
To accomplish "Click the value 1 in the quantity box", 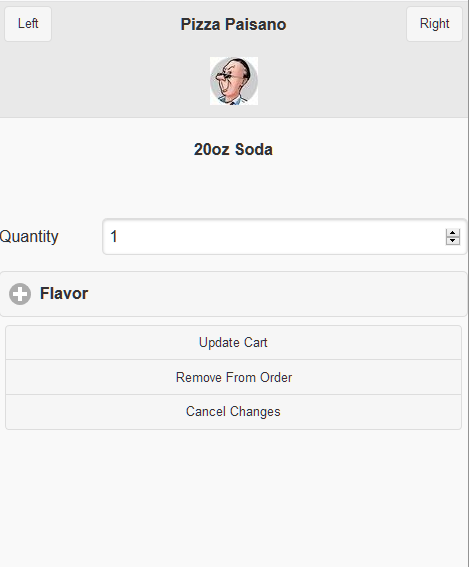I will click(x=114, y=237).
